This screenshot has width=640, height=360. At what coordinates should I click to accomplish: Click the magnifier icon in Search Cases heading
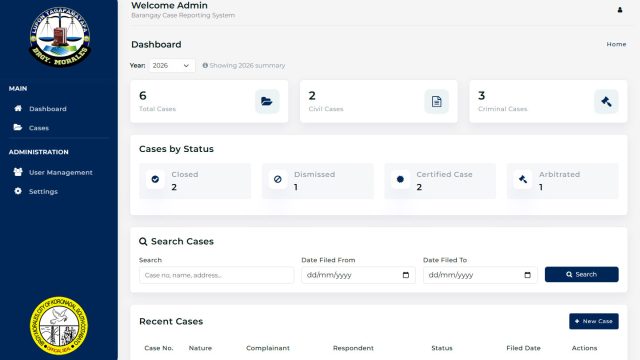coord(143,242)
